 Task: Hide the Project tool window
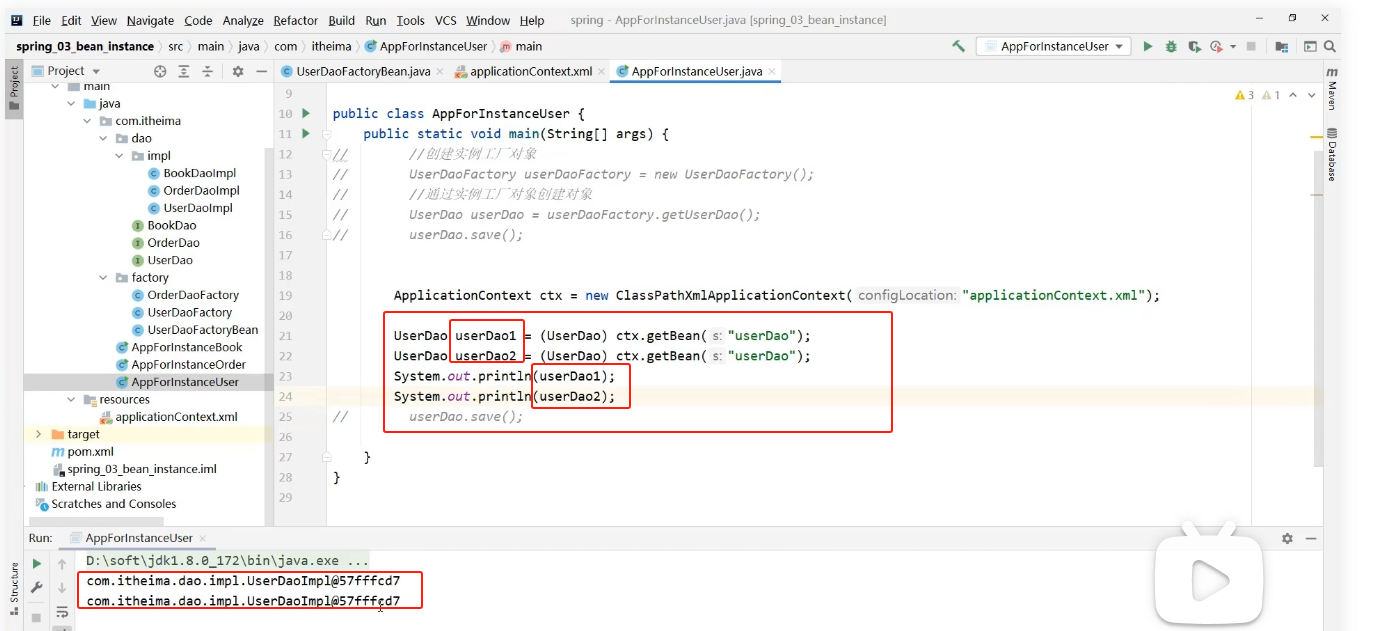coord(263,71)
